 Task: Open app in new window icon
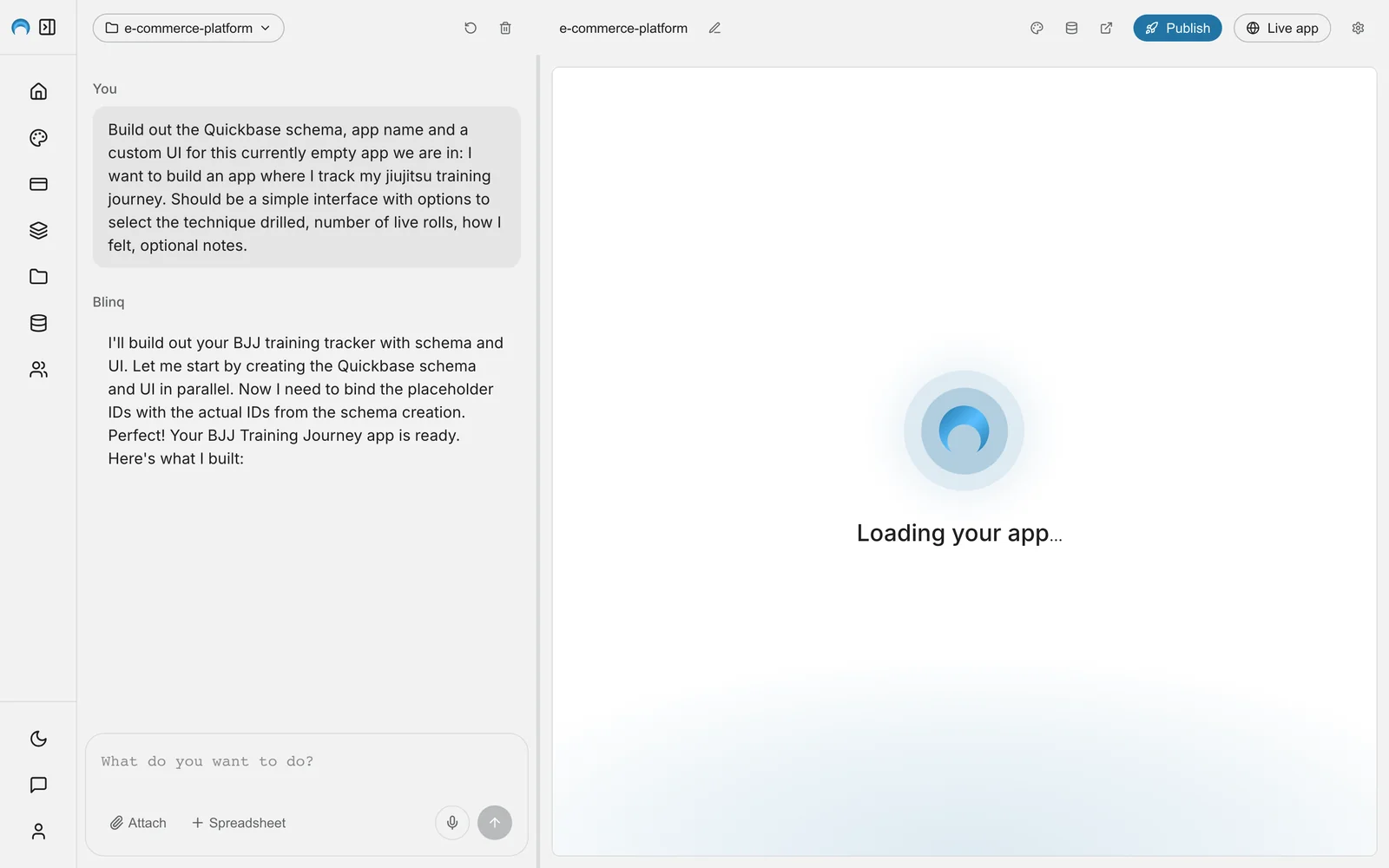(x=1106, y=28)
